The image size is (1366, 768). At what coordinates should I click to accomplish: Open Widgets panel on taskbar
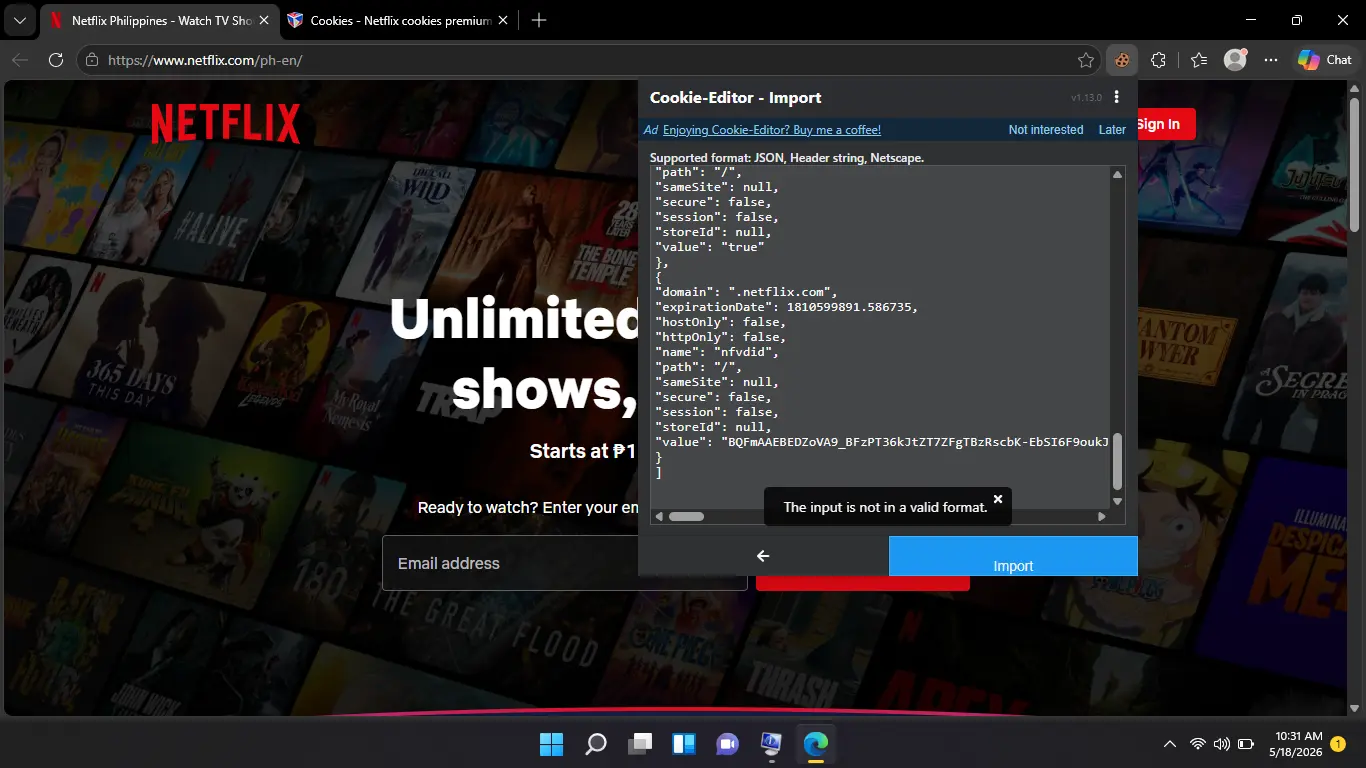[x=684, y=744]
